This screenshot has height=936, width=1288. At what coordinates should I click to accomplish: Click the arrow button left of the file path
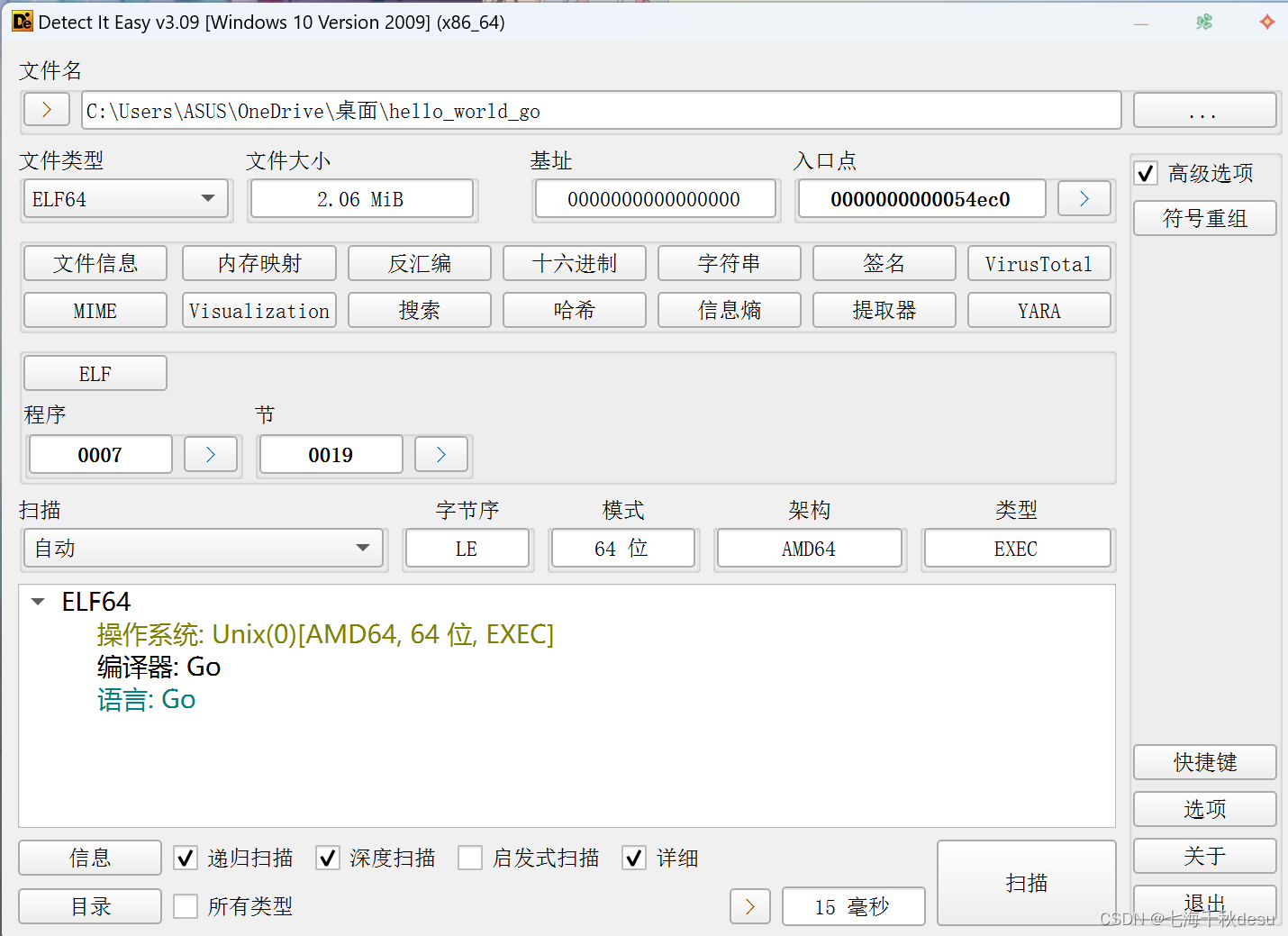(46, 109)
